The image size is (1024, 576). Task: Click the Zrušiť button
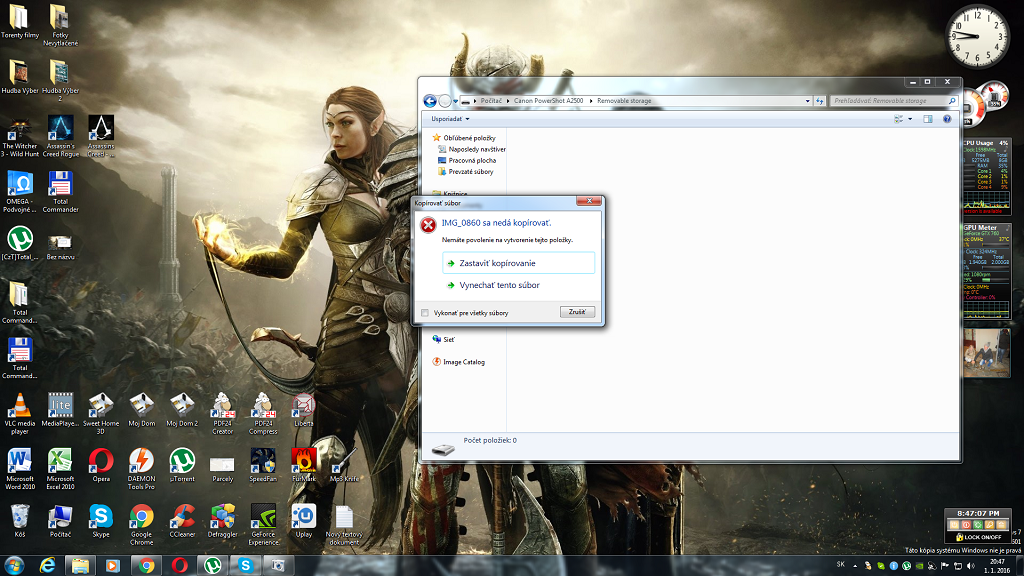[577, 312]
